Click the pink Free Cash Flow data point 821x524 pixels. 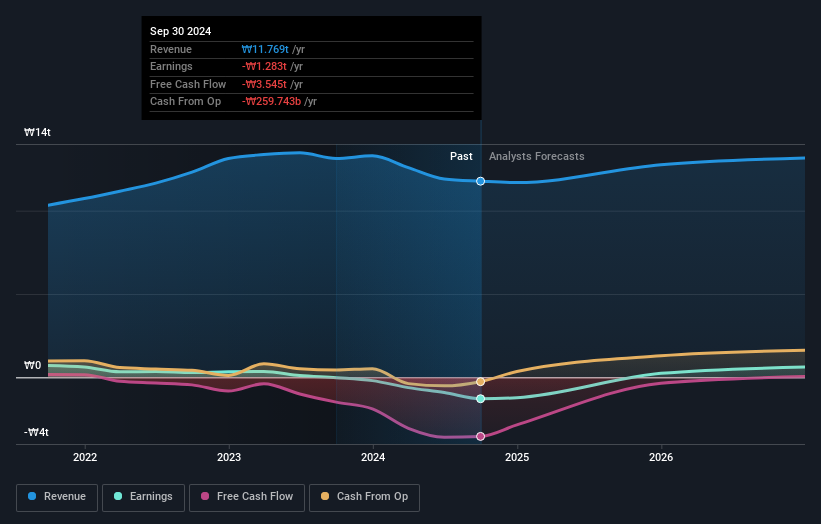tap(480, 437)
